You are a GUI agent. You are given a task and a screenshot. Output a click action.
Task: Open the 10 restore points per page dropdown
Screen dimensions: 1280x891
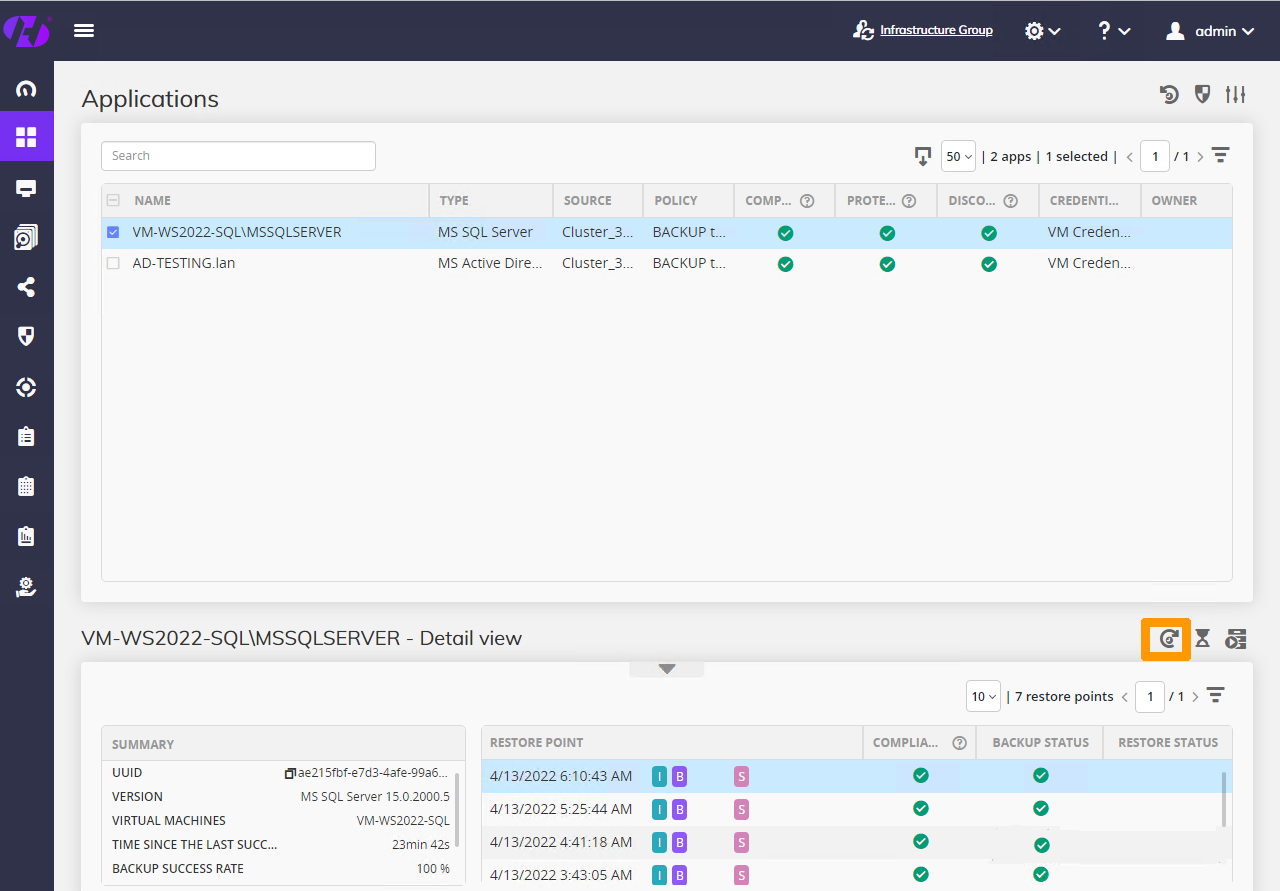[x=983, y=696]
